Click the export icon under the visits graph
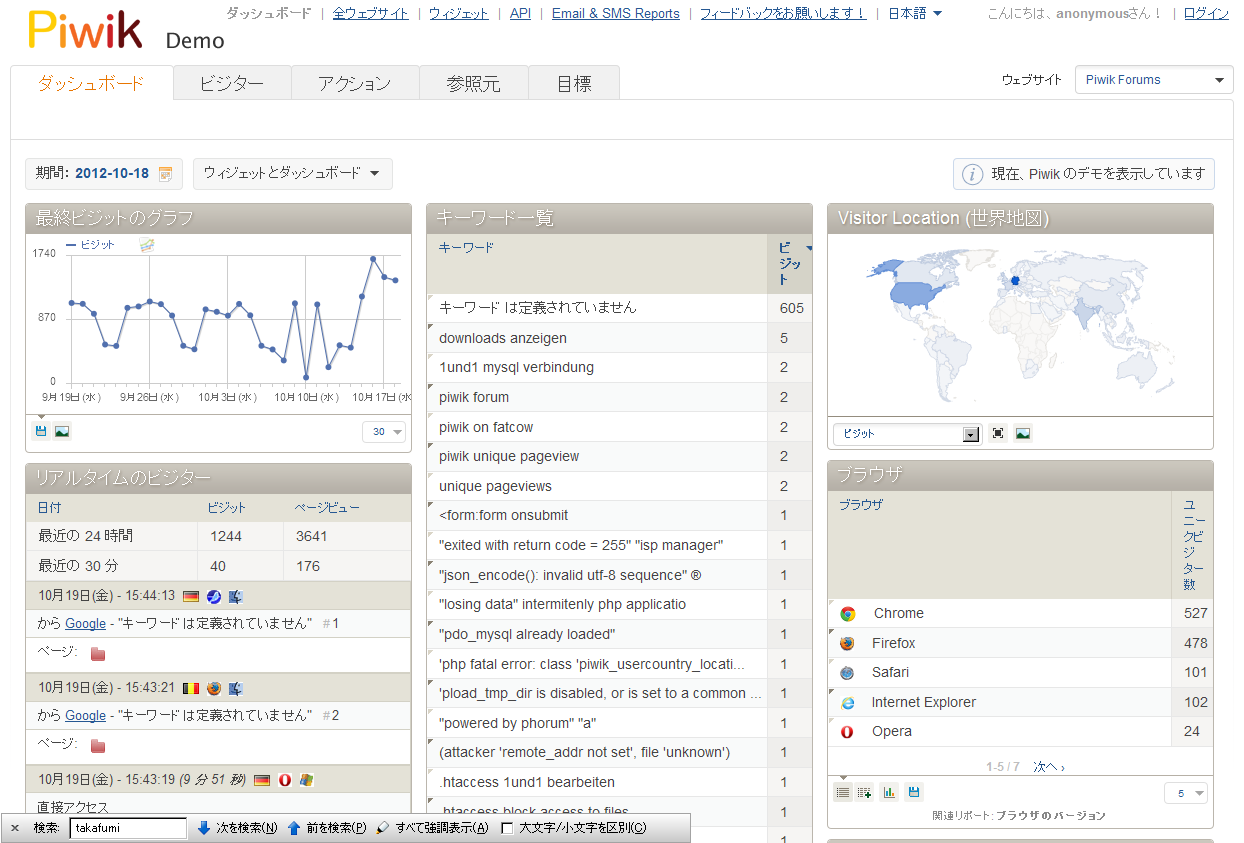This screenshot has height=843, width=1244. [41, 431]
